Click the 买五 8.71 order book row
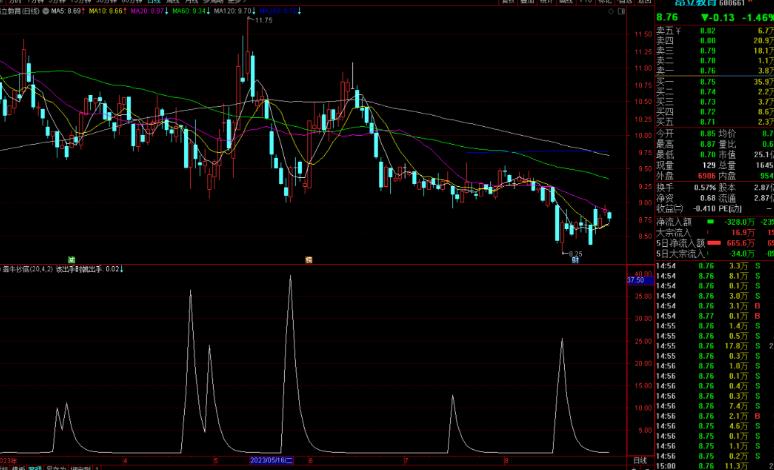The image size is (774, 470). point(715,122)
